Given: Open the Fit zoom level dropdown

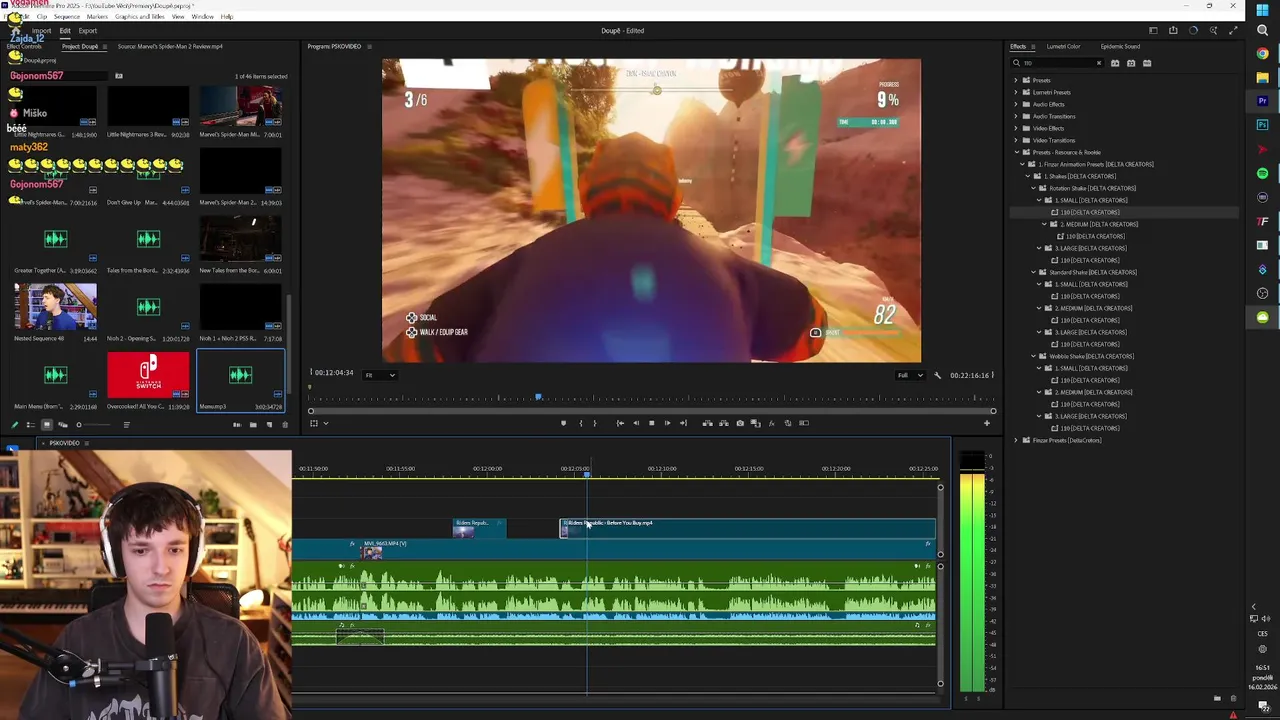Looking at the screenshot, I should [379, 375].
